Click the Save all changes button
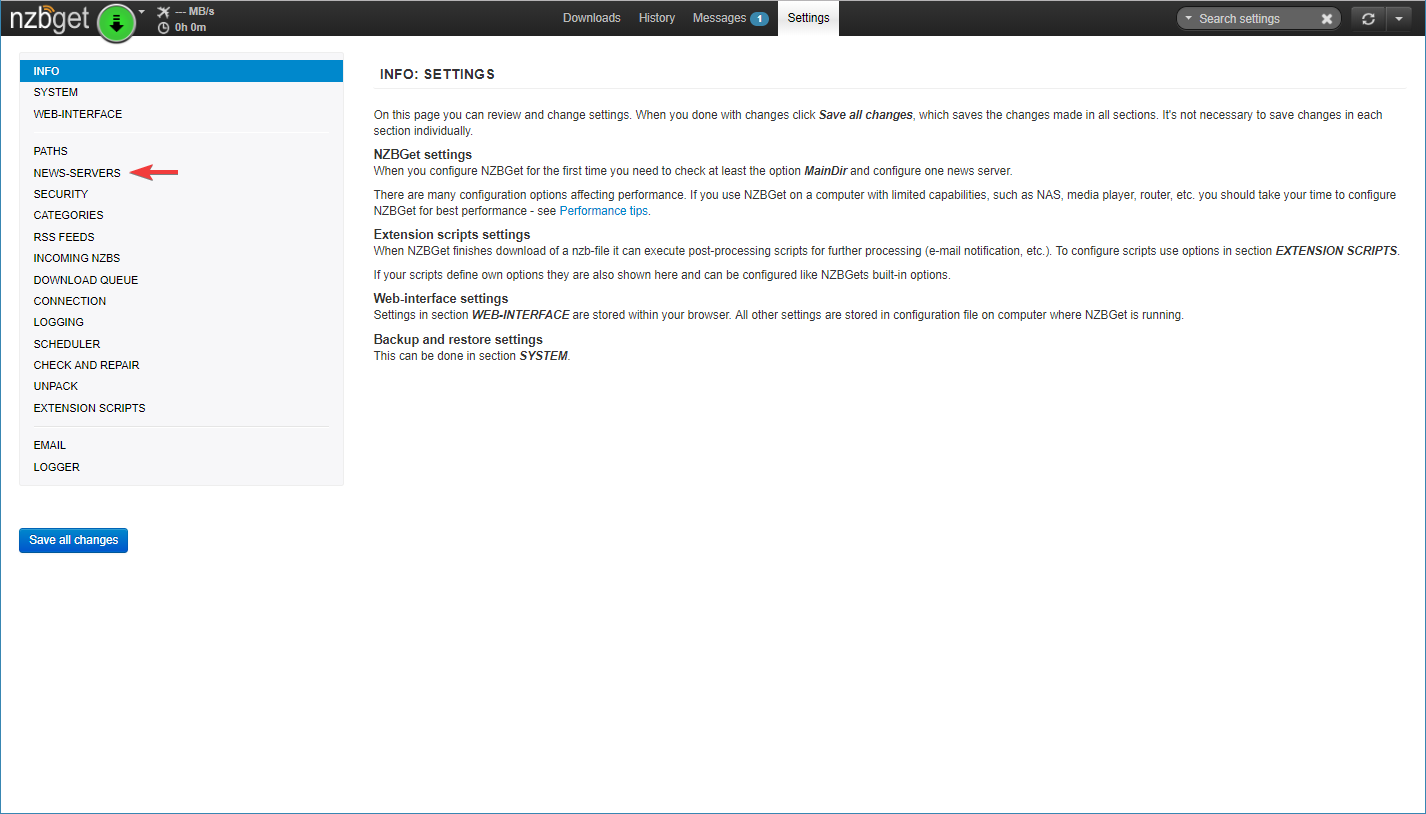 point(73,540)
